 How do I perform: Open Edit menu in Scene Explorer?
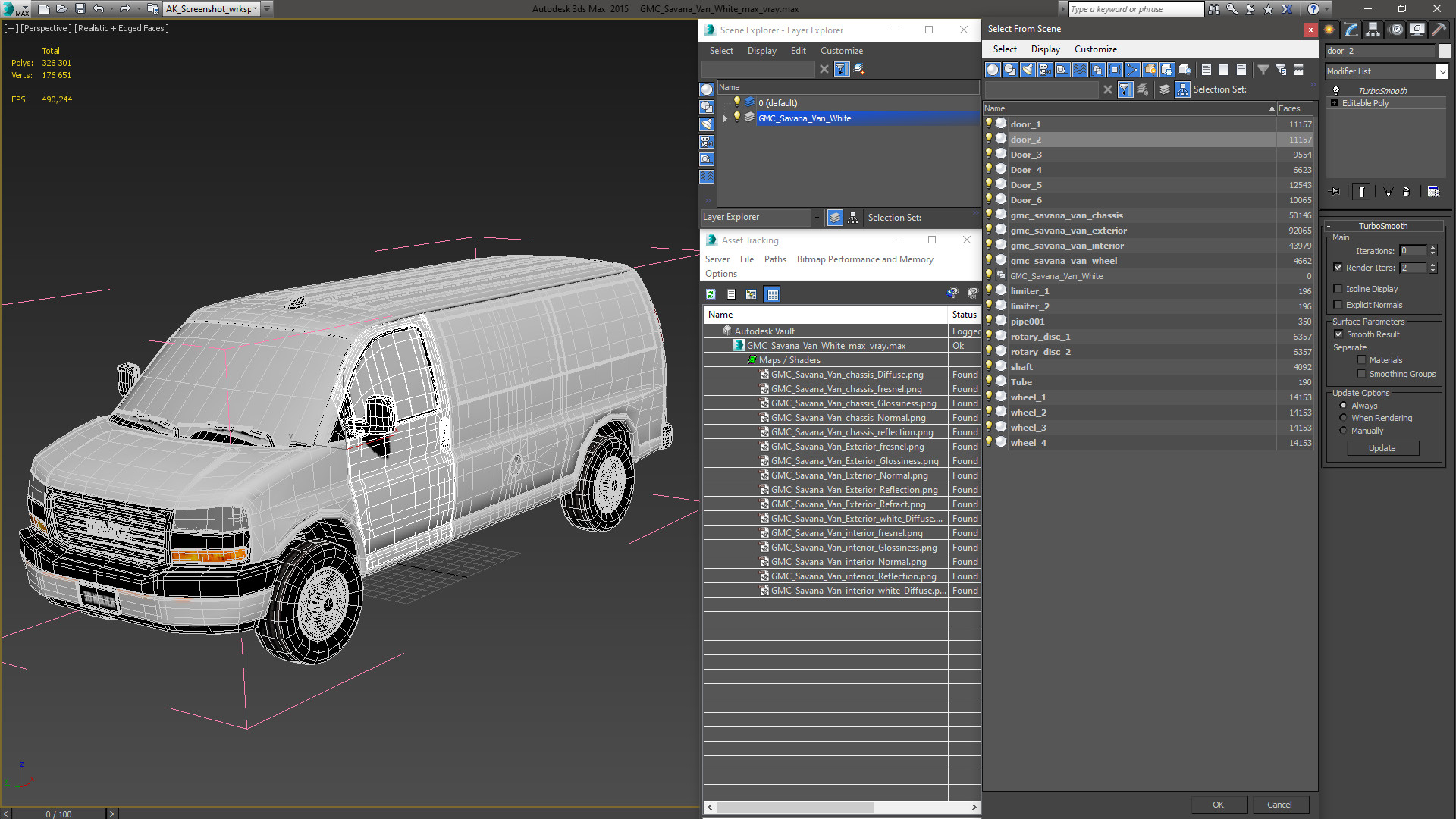click(798, 51)
